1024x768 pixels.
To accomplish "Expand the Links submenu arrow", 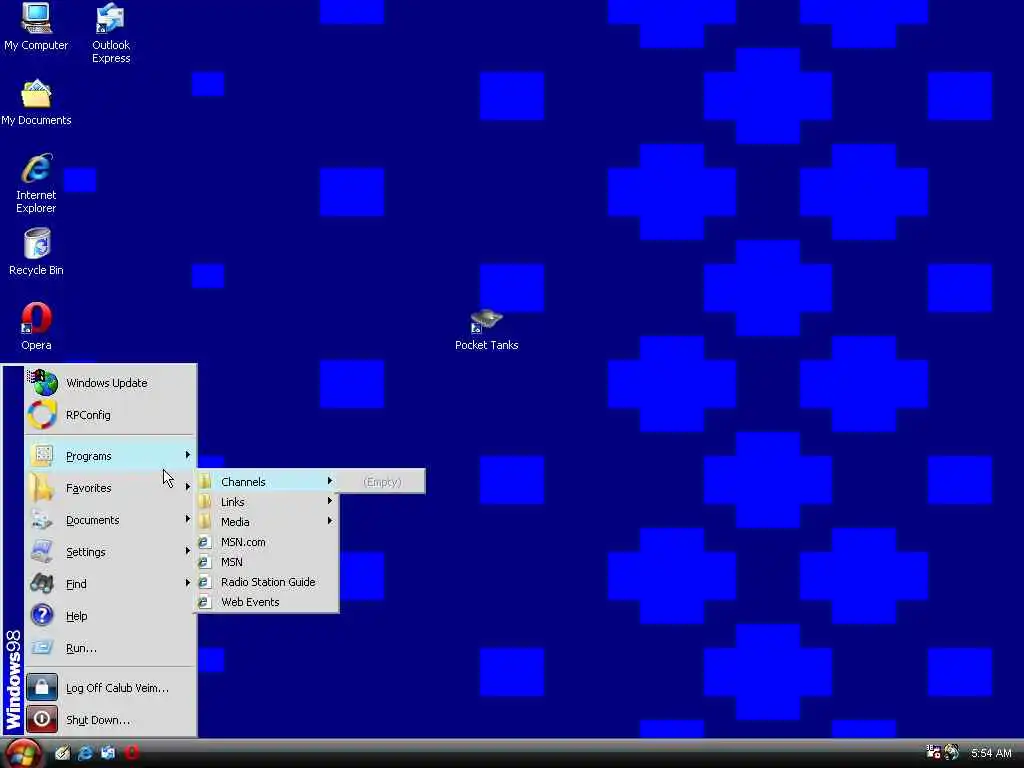I will 330,501.
